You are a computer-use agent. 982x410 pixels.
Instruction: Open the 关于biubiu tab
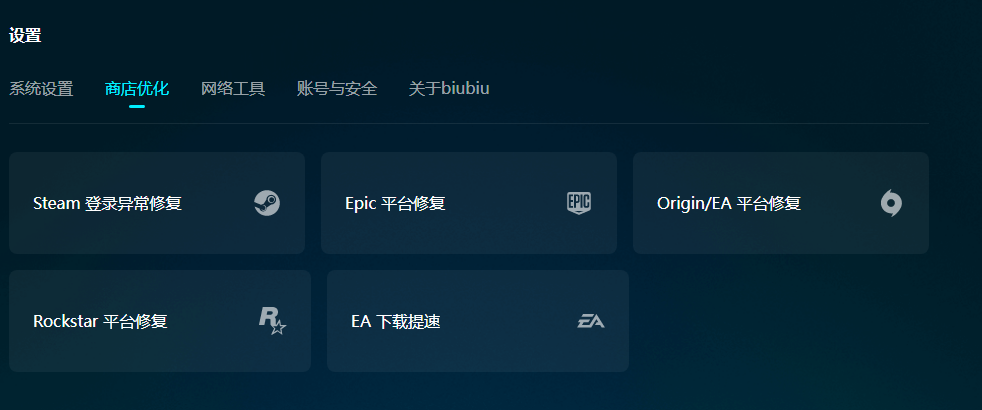tap(449, 89)
